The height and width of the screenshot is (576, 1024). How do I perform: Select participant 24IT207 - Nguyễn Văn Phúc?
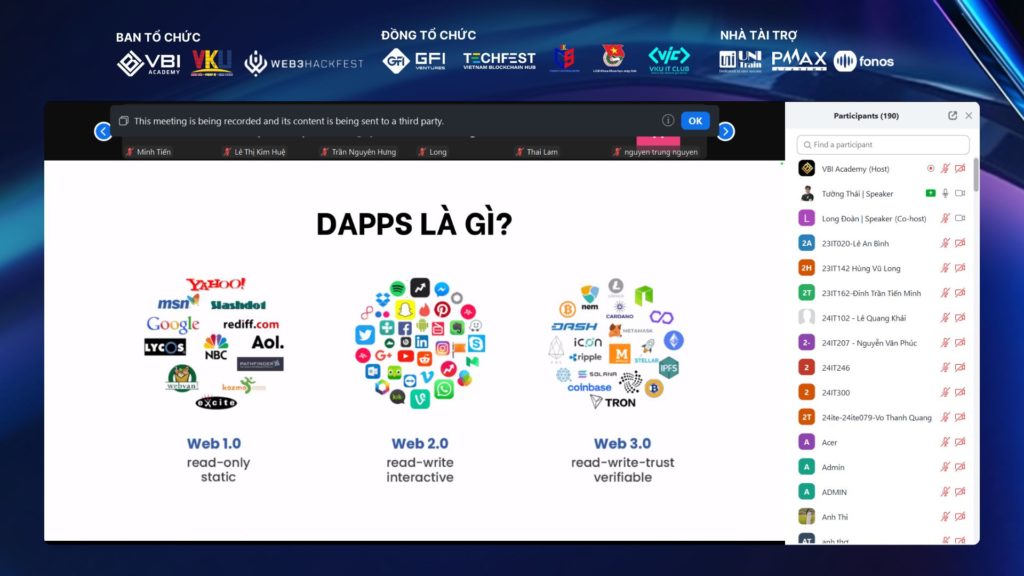[869, 343]
